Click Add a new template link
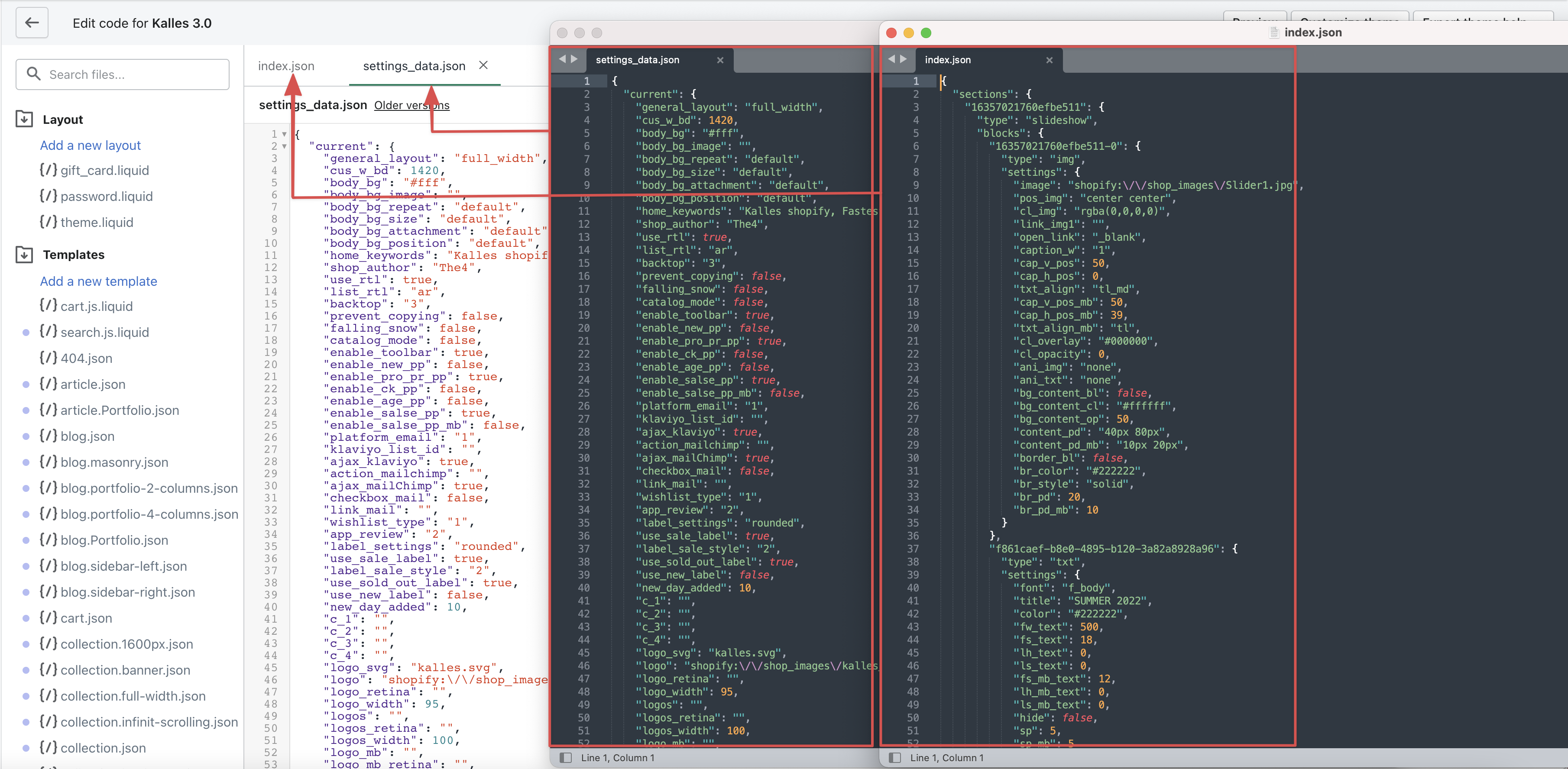Image resolution: width=1568 pixels, height=769 pixels. 99,281
